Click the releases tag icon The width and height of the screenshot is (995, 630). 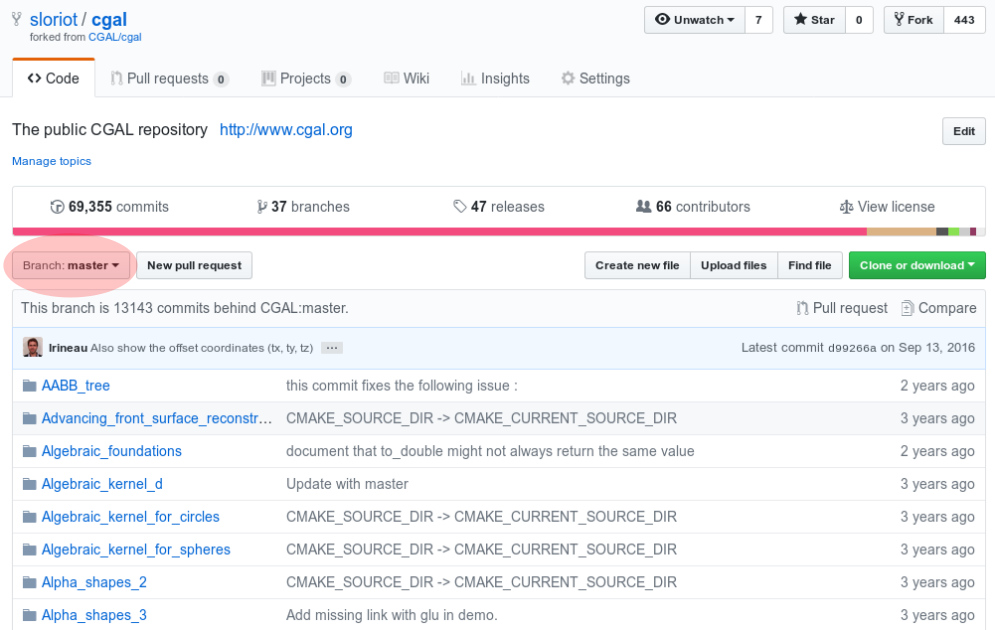459,207
